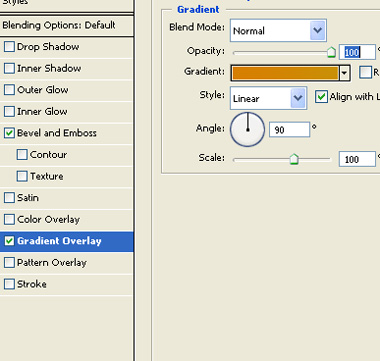This screenshot has width=380, height=361.
Task: Select the Texture label
Action: point(47,176)
